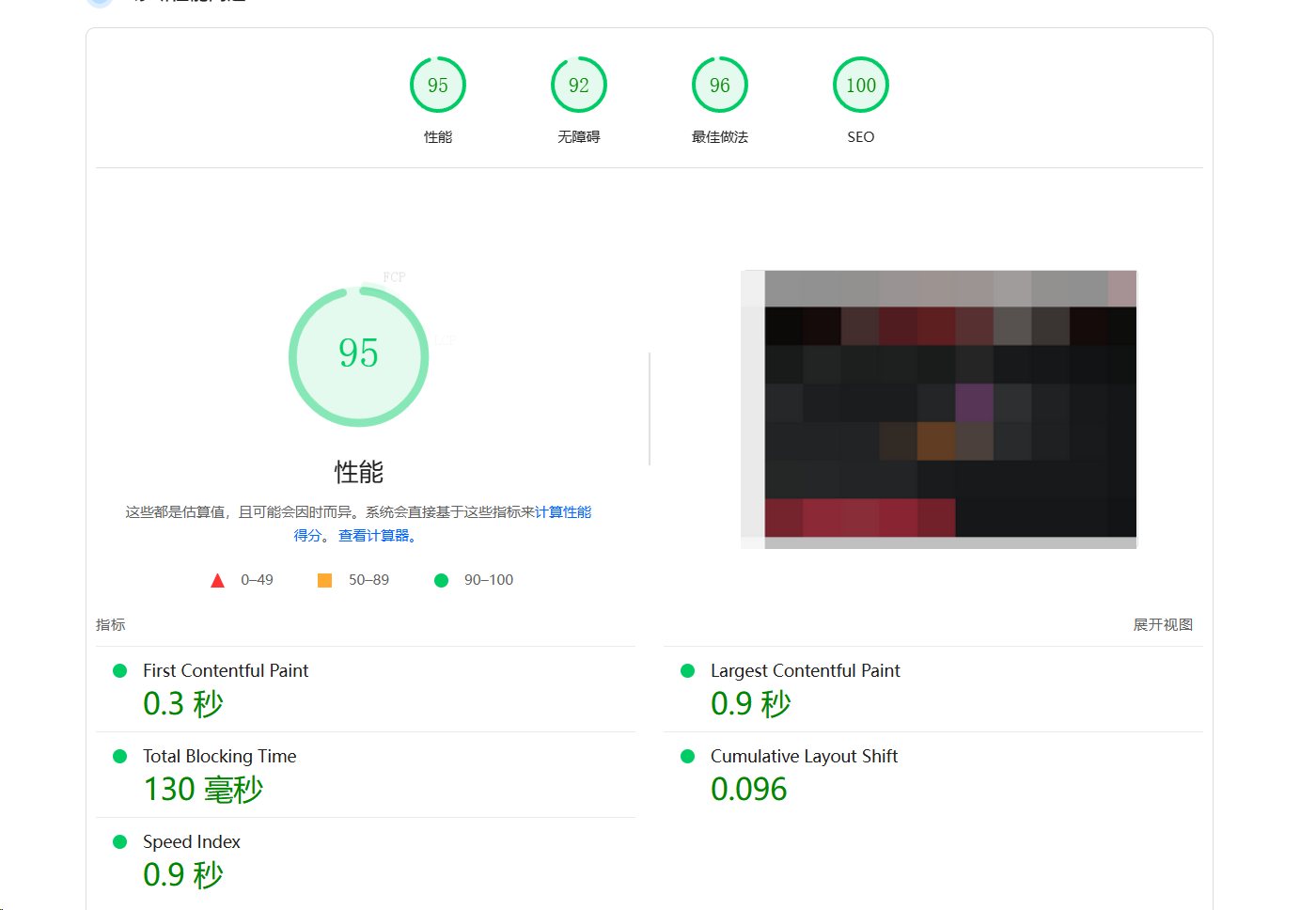The height and width of the screenshot is (910, 1316).
Task: Click green dot beside Speed Index
Action: tap(120, 842)
